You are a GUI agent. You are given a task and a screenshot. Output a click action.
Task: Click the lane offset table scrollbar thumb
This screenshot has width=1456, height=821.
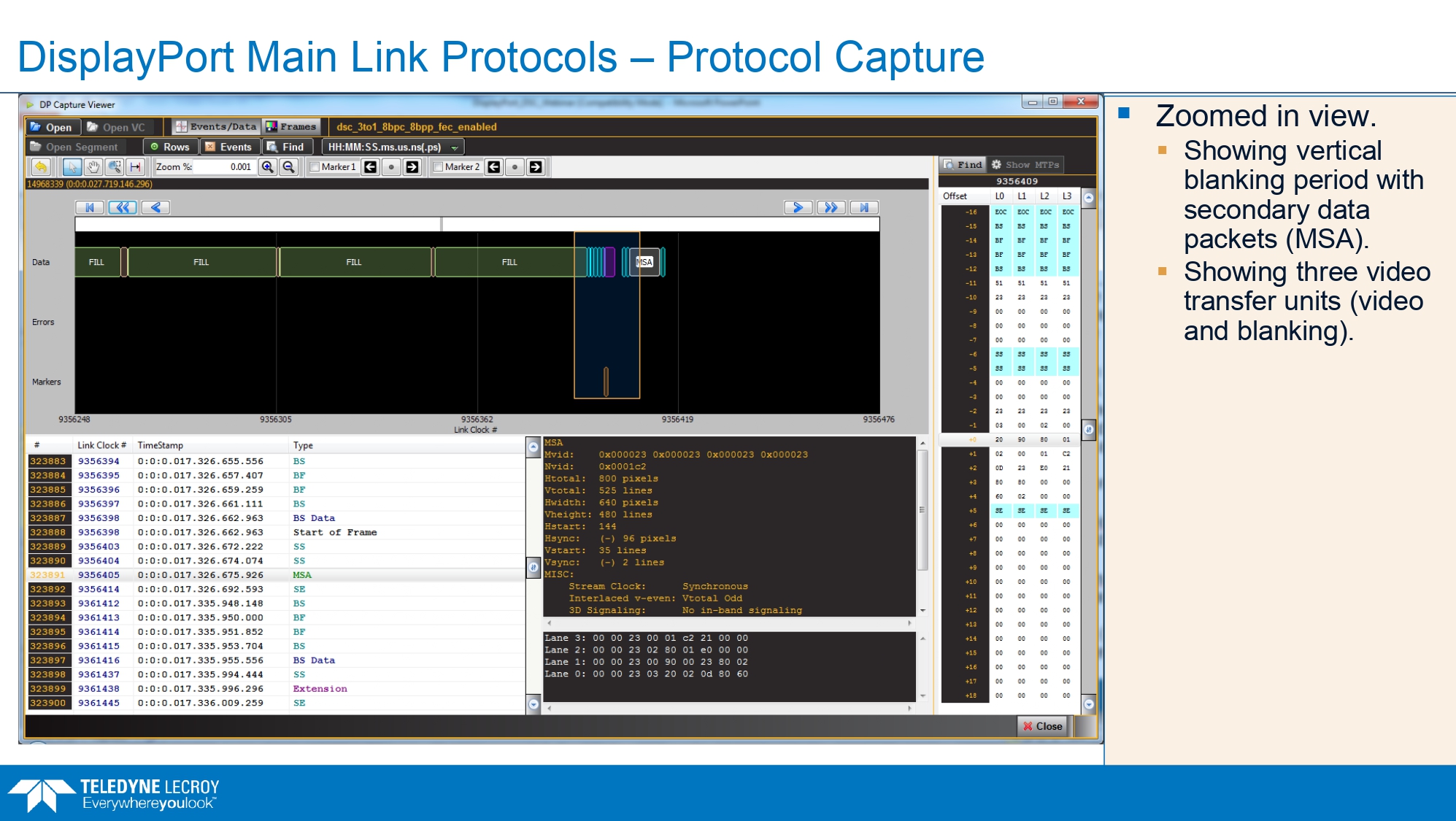[1088, 429]
